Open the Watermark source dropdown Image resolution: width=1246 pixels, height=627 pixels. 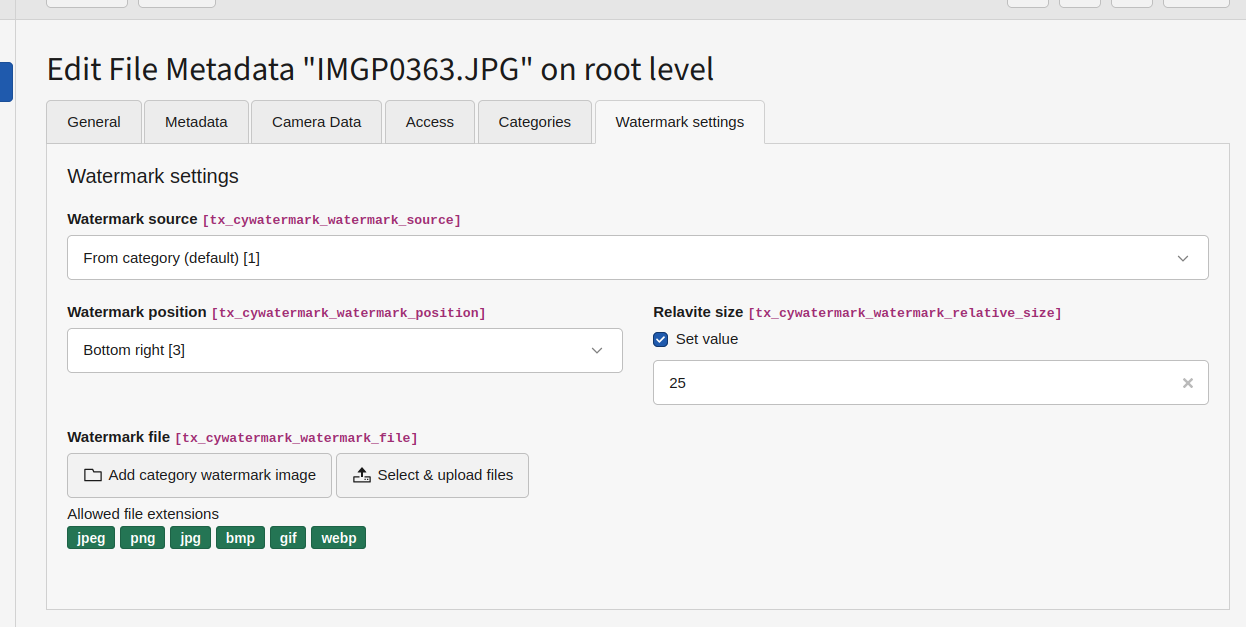tap(637, 258)
